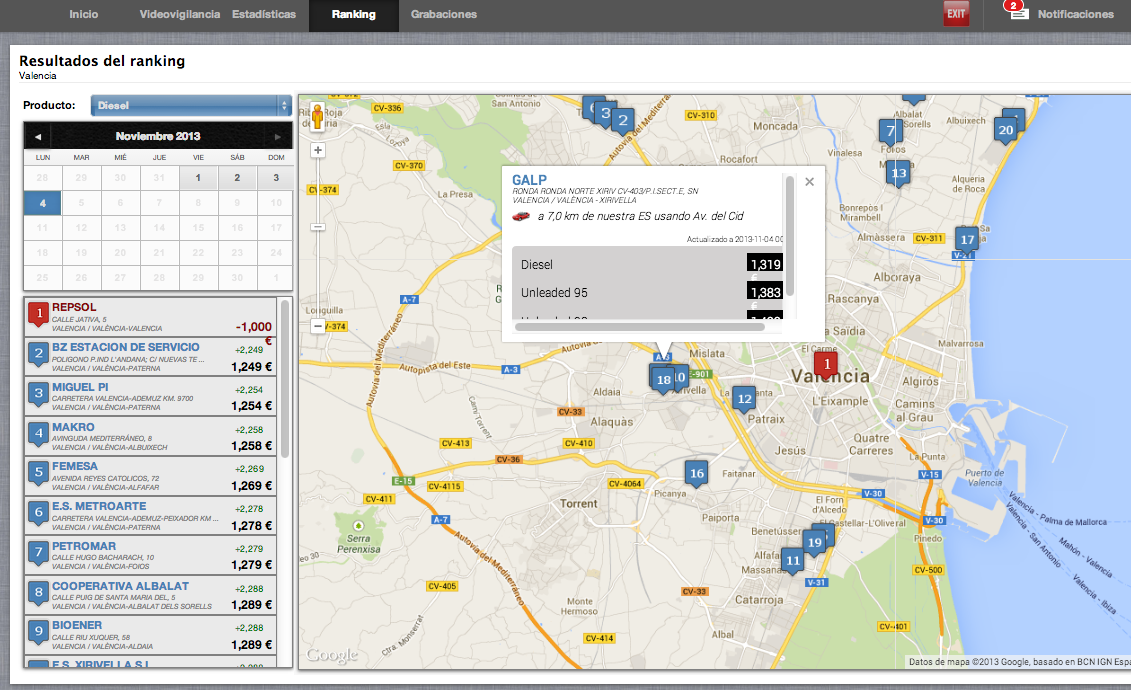
Task: Select November 3 in the calendar
Action: pyautogui.click(x=276, y=177)
